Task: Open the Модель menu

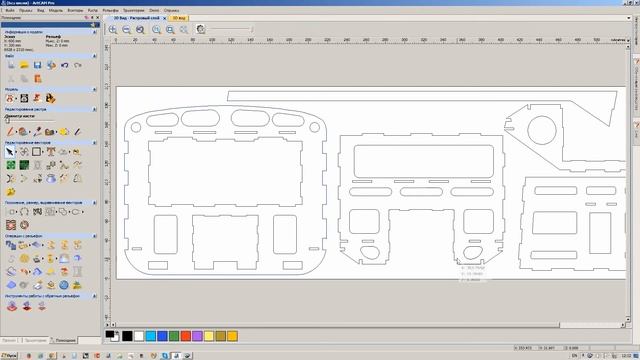Action: pyautogui.click(x=56, y=10)
